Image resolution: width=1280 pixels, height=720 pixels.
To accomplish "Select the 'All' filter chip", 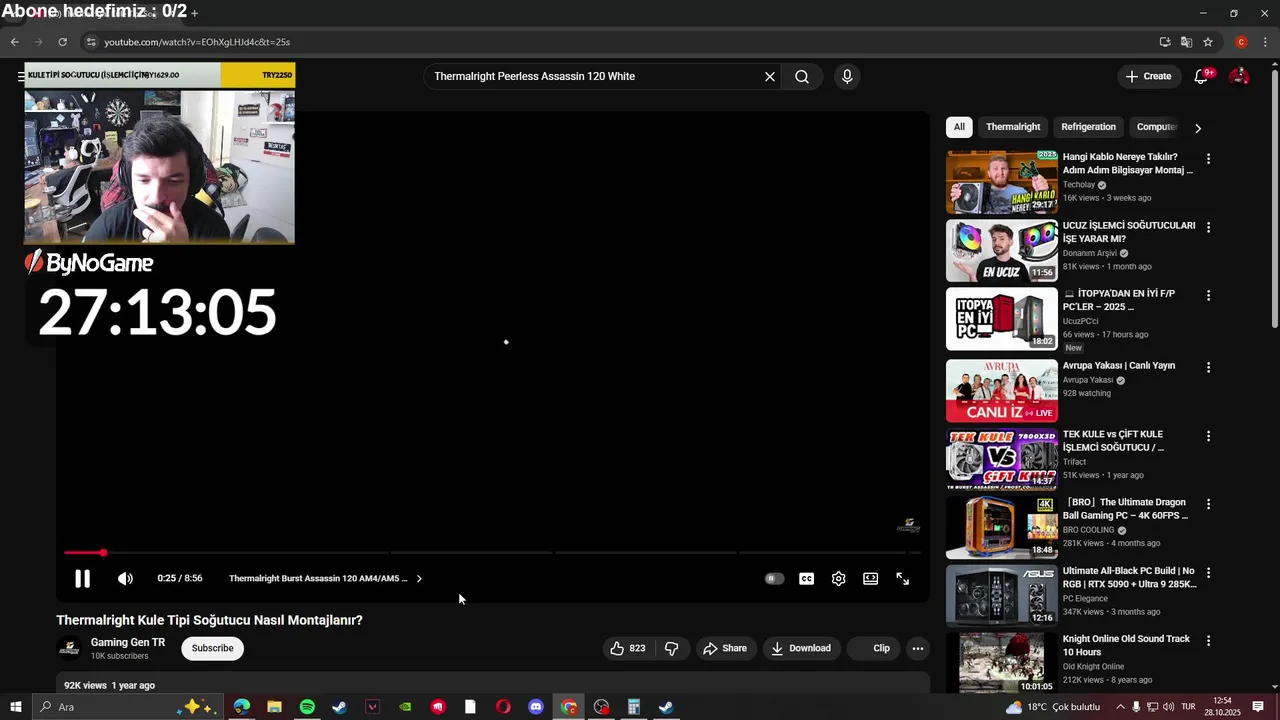I will coord(959,127).
